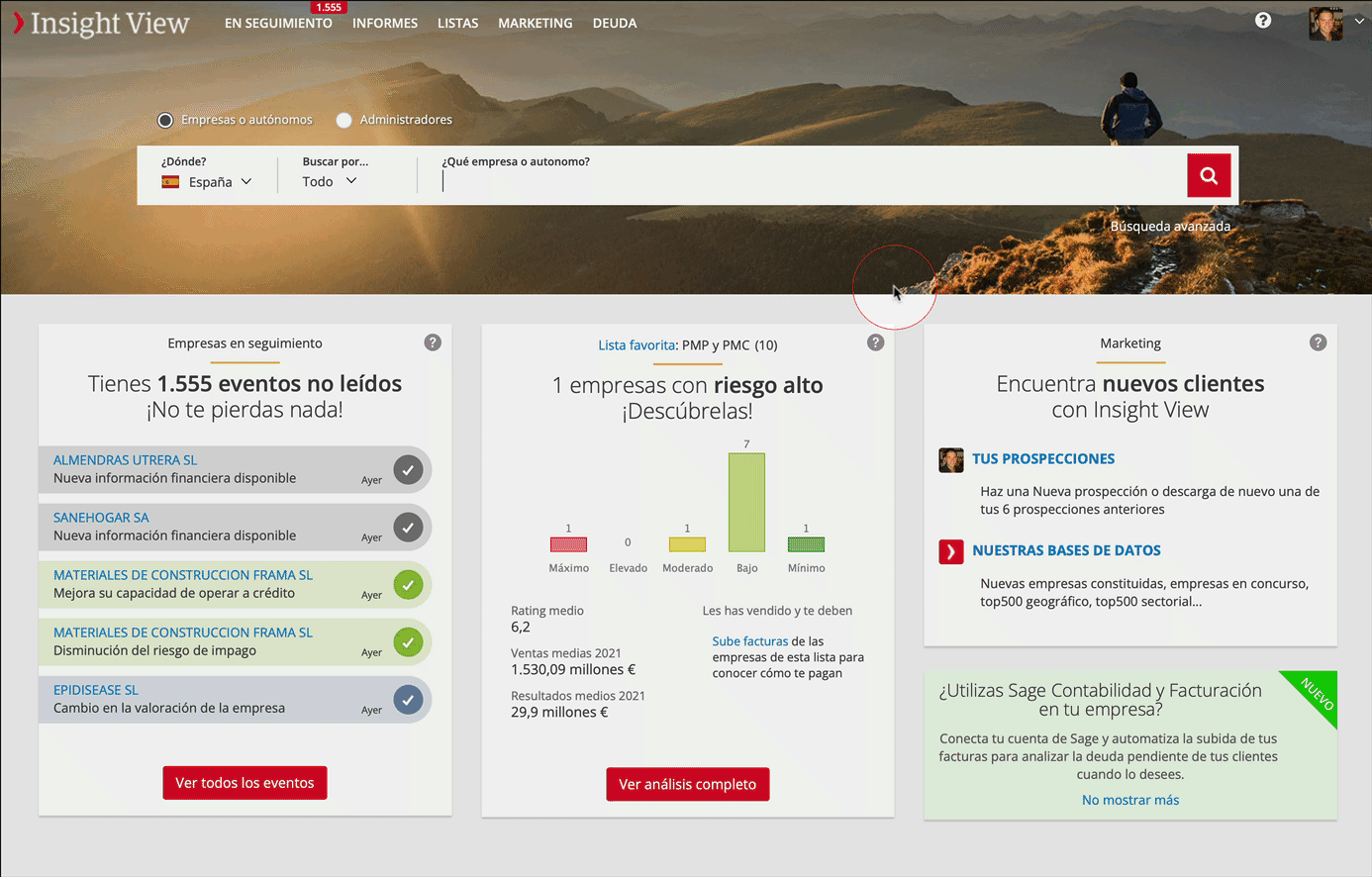Click '1.530,09 millones €' ventas value
The image size is (1372, 877).
(573, 670)
